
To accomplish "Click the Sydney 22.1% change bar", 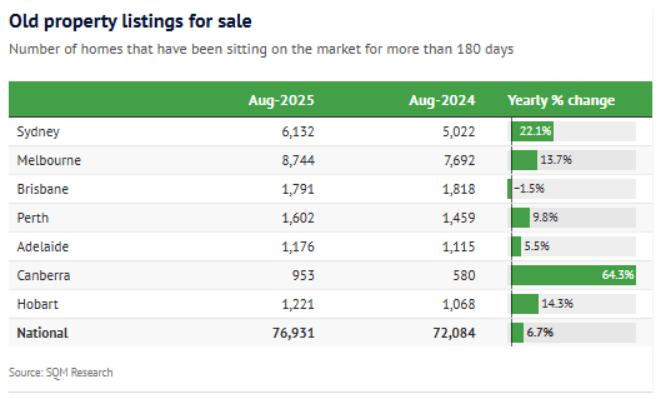I will tap(533, 131).
